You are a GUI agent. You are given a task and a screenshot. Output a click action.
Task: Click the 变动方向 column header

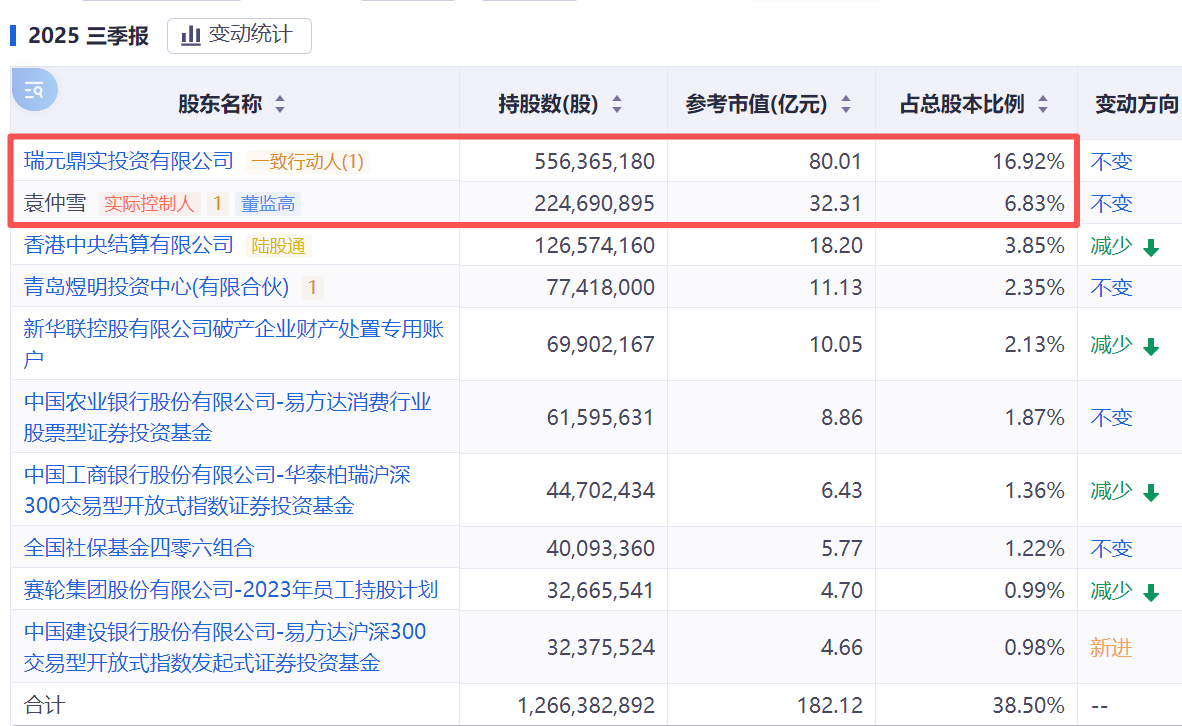1136,104
